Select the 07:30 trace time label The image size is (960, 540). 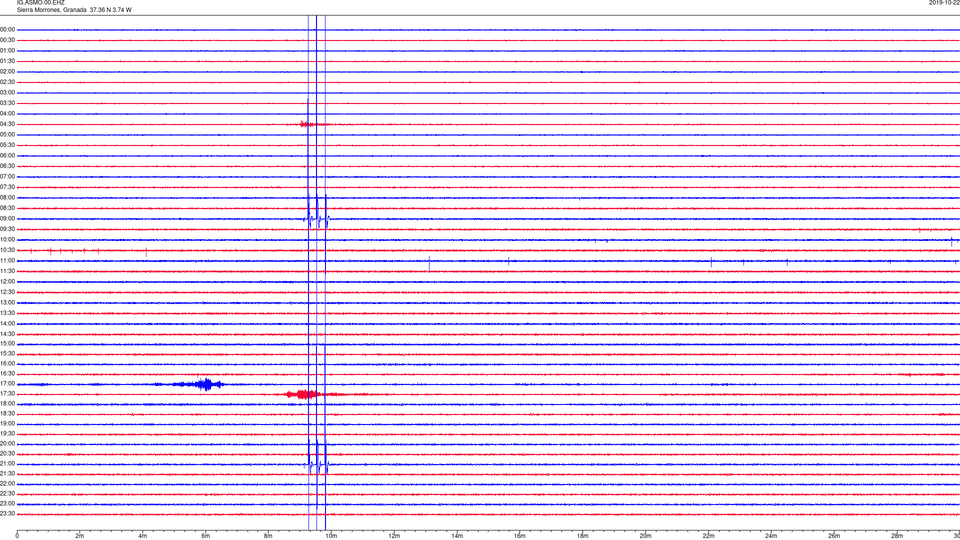point(8,187)
